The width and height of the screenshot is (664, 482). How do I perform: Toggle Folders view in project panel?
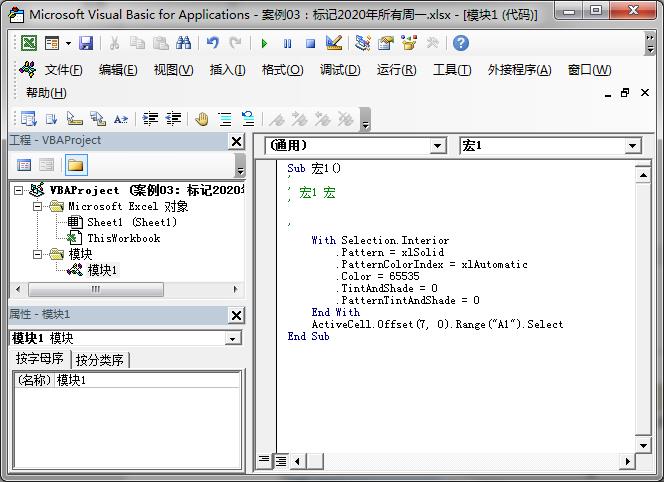tap(76, 165)
